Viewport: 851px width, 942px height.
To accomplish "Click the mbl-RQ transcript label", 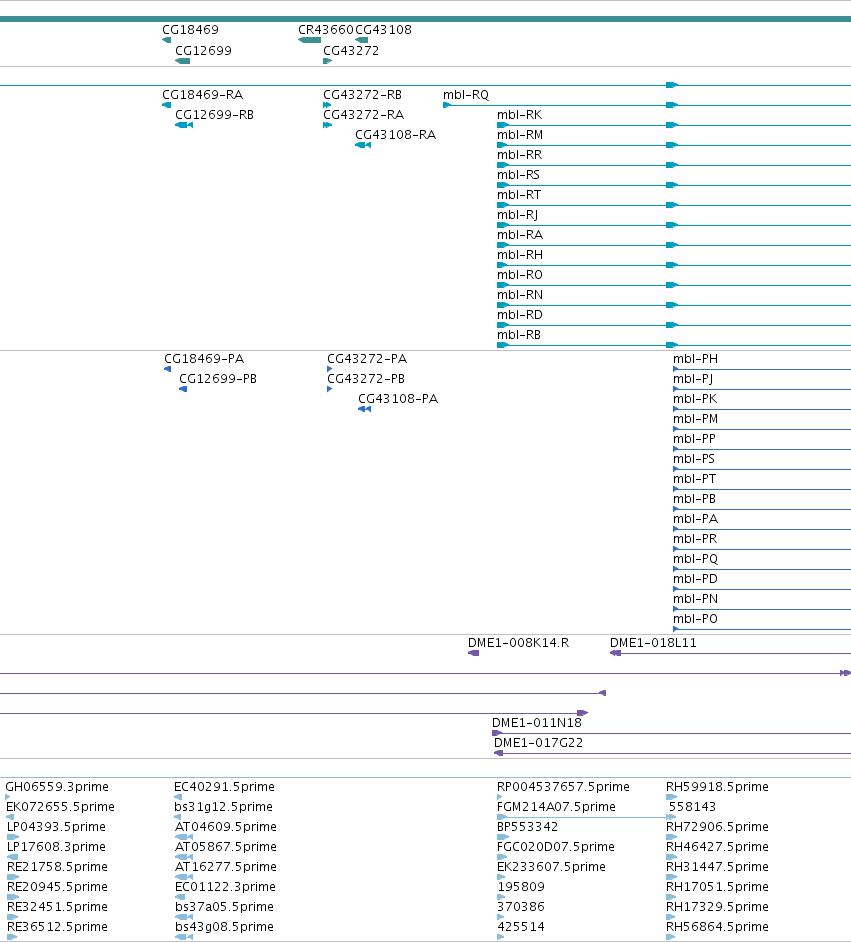I will pyautogui.click(x=466, y=94).
